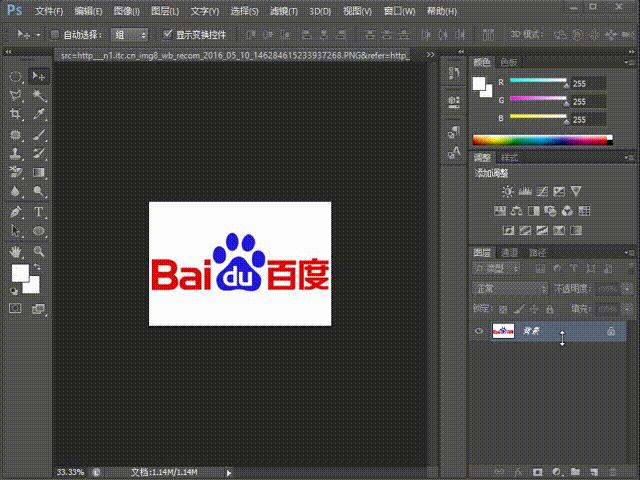Add Vibrance adjustment

(576, 191)
